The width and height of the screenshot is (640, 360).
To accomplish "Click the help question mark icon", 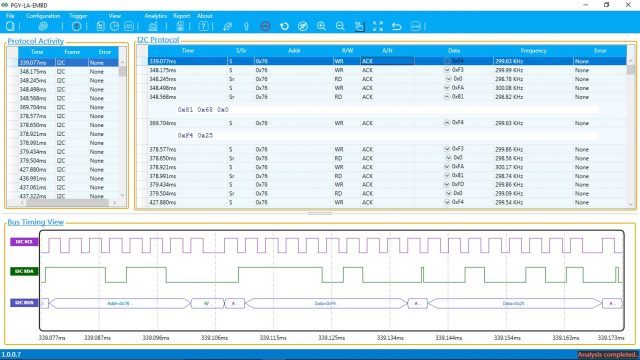I will coord(203,27).
